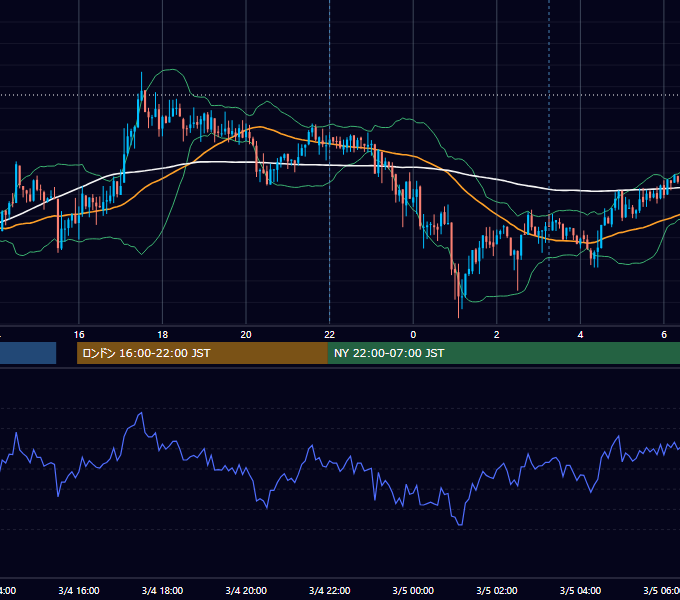This screenshot has height=600, width=680.
Task: Click the 22 hour label on the chart axis
Action: pyautogui.click(x=330, y=335)
